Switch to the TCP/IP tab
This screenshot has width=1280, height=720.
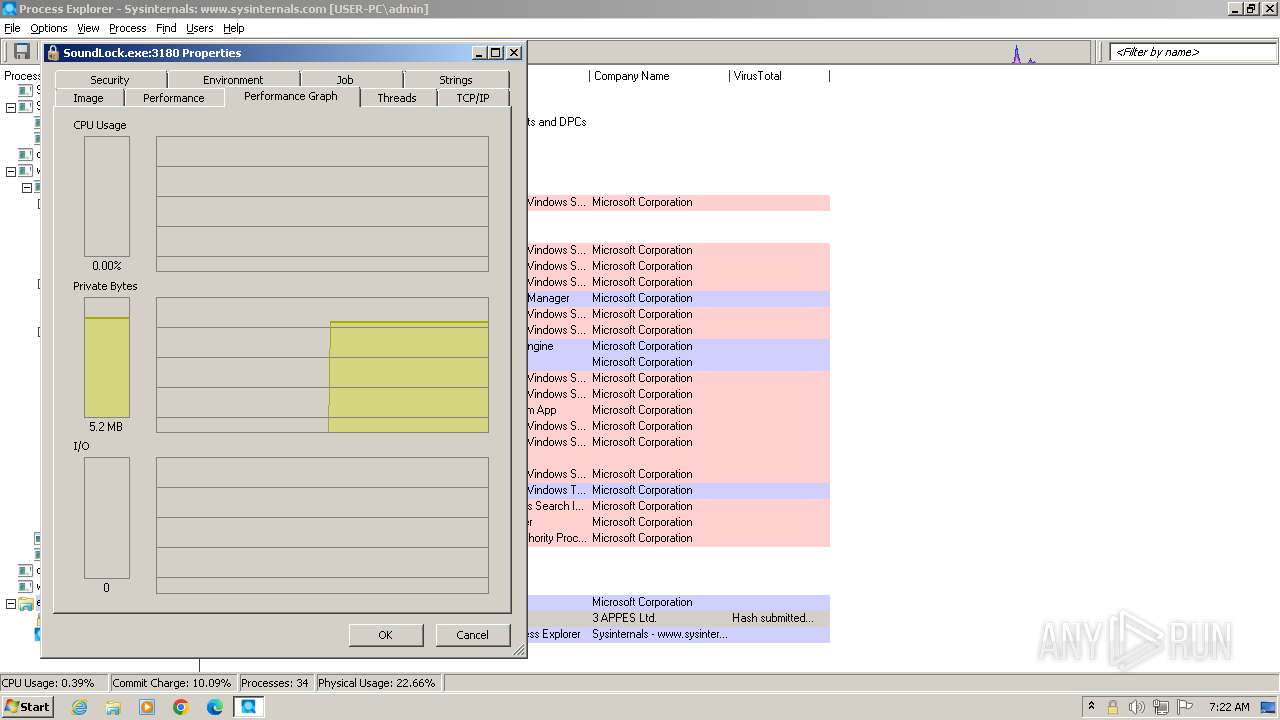pos(473,98)
